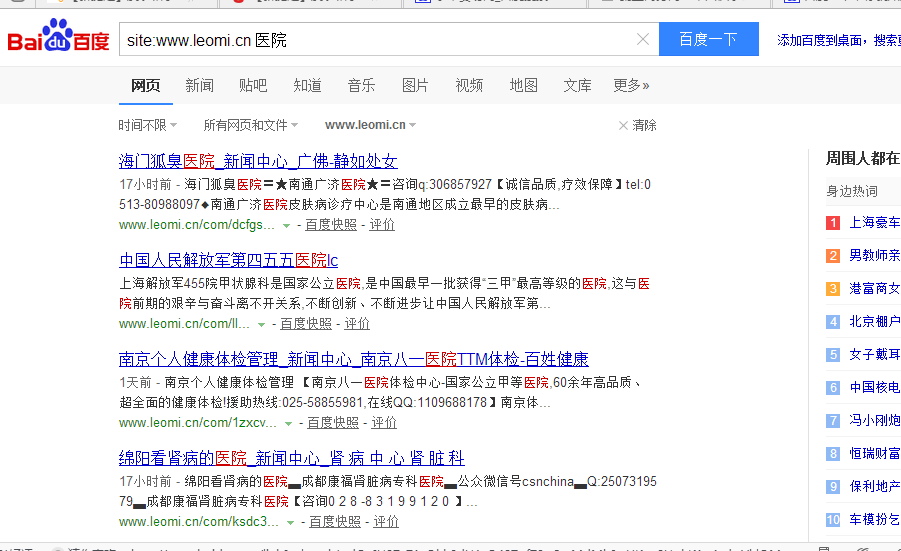
Task: Open hot search #1 上海豪车
Action: pos(875,222)
